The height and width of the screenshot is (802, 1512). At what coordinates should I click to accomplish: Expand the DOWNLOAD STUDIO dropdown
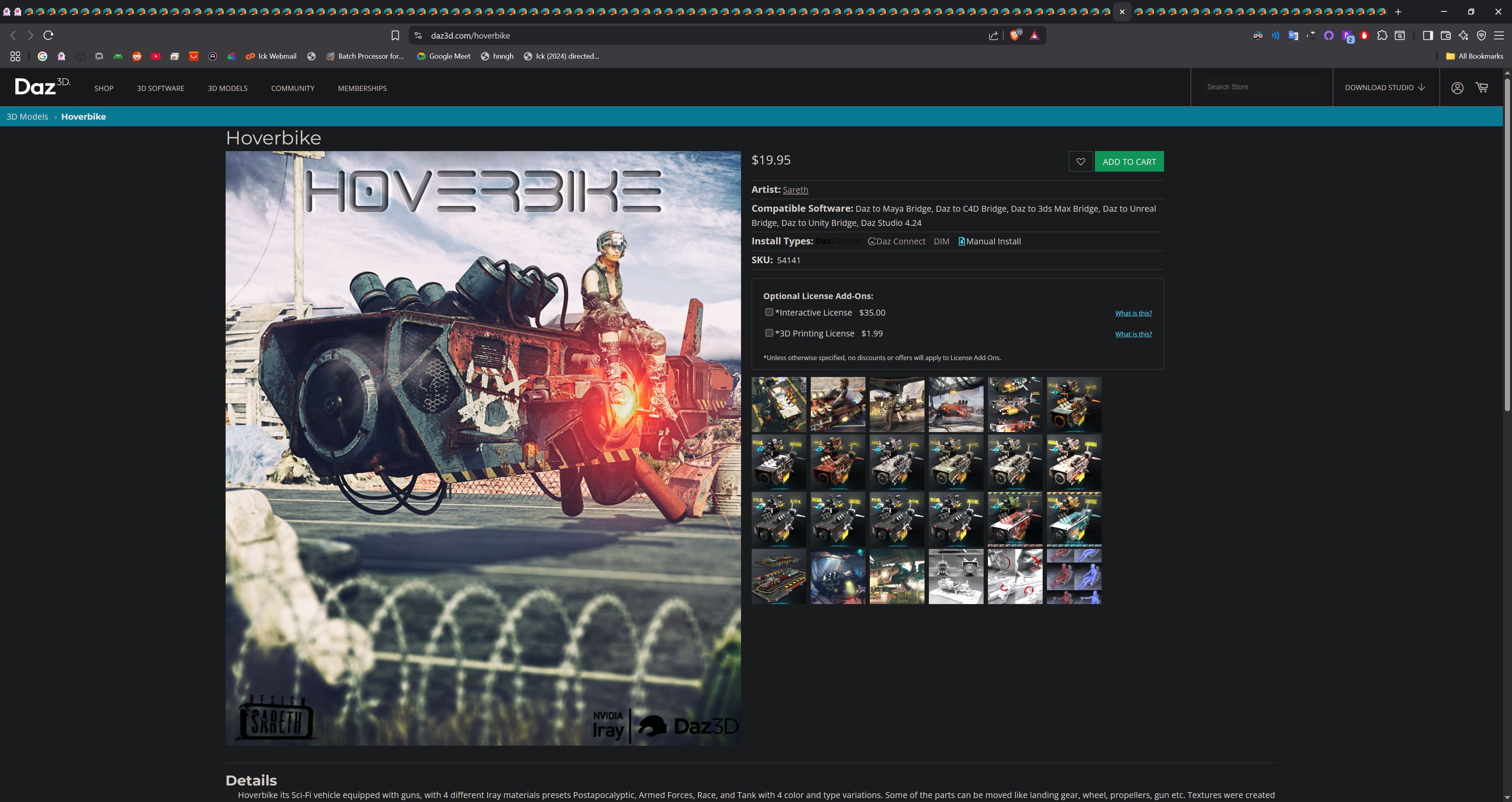tap(1385, 87)
